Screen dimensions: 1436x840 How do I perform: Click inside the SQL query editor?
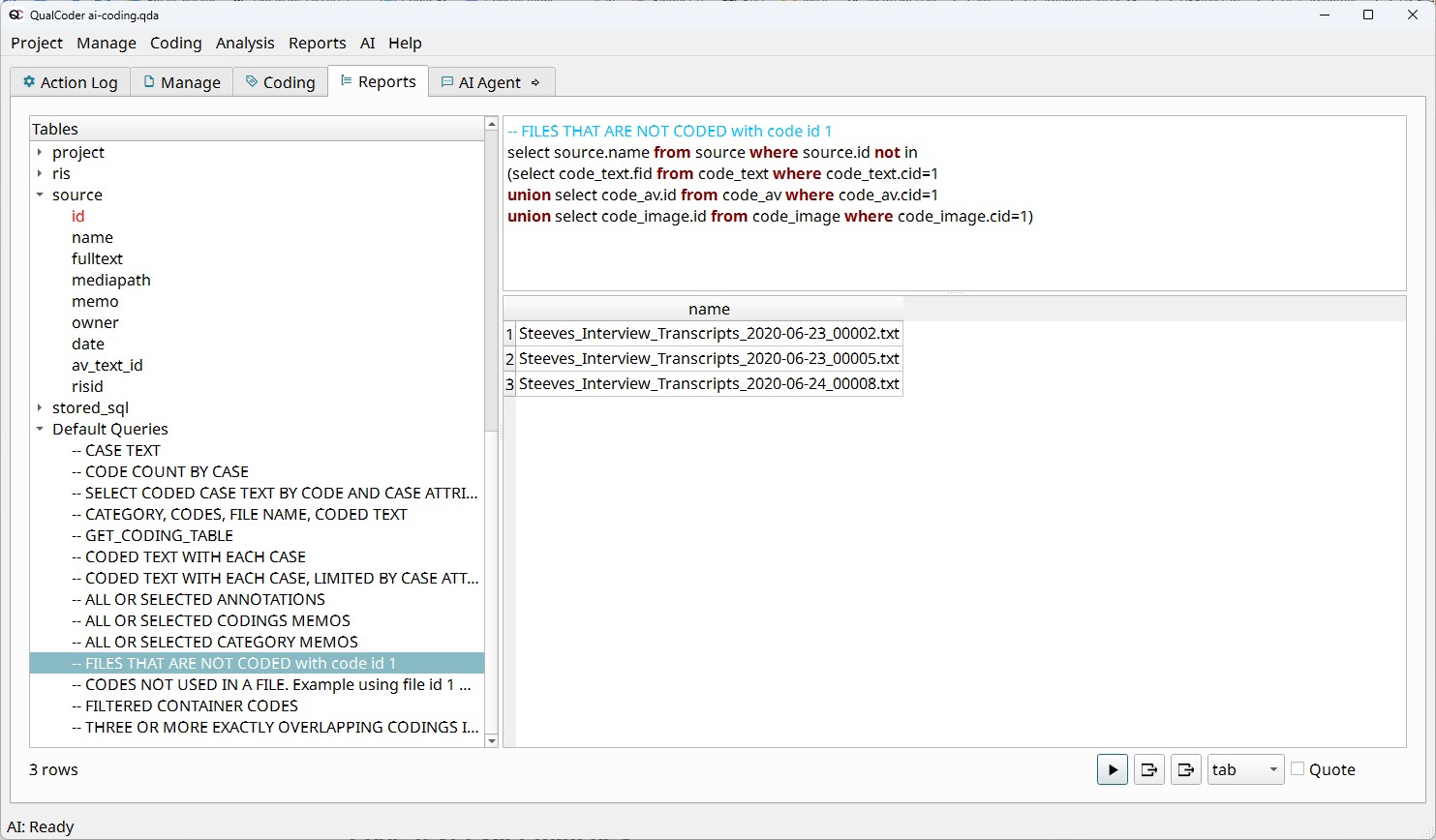(x=954, y=203)
